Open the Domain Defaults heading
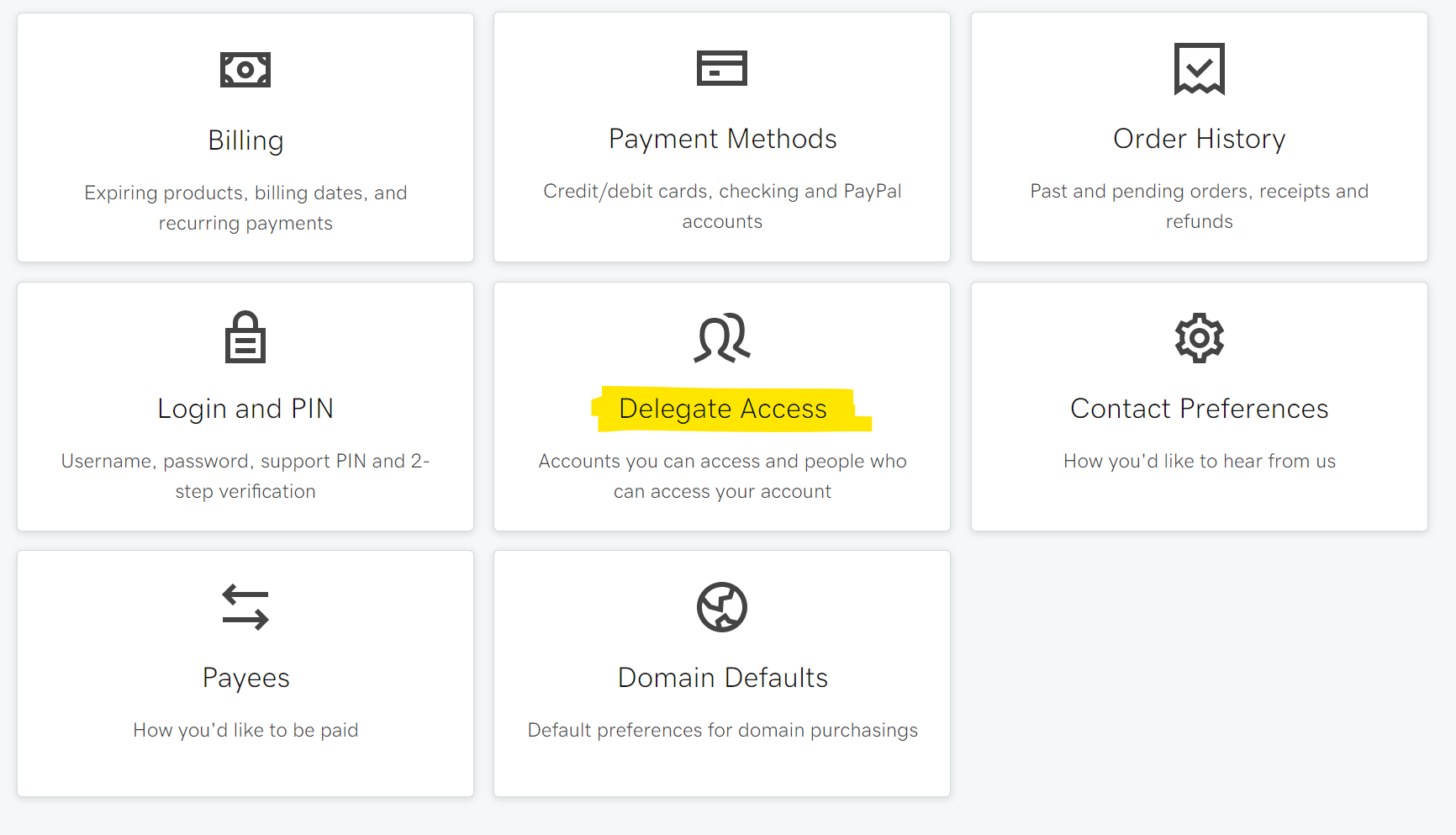This screenshot has height=835, width=1456. point(722,678)
